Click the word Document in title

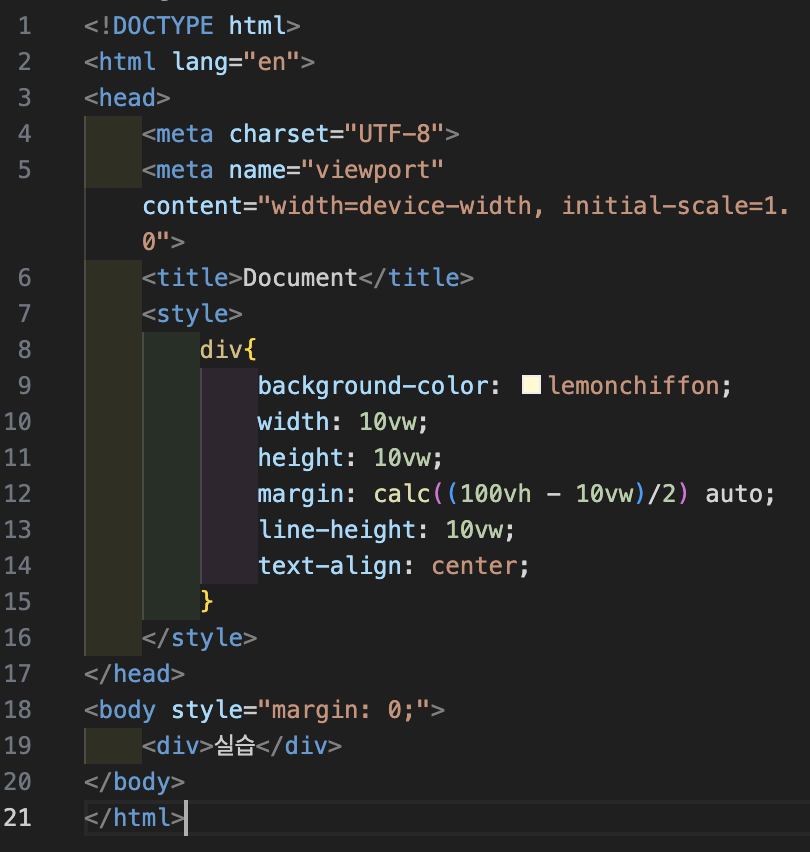[300, 278]
